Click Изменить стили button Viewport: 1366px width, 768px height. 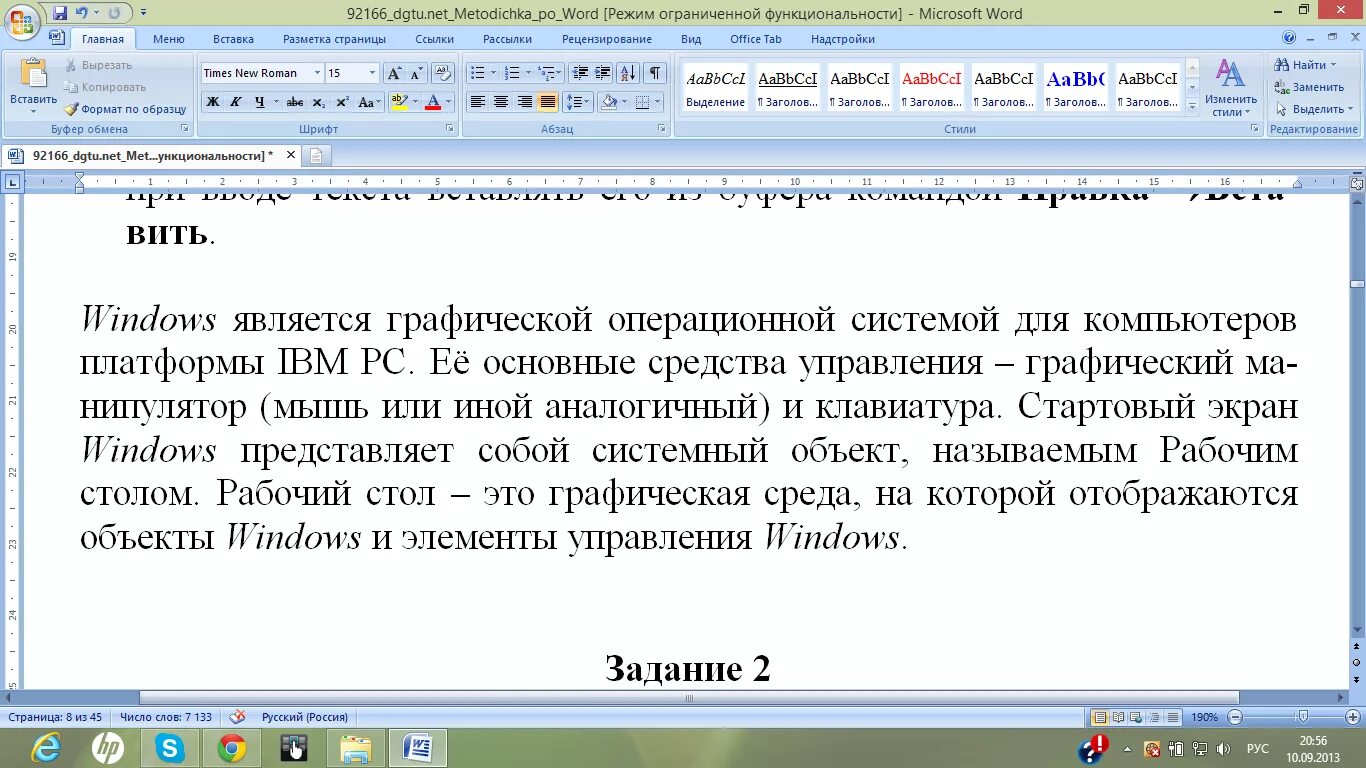pyautogui.click(x=1230, y=88)
